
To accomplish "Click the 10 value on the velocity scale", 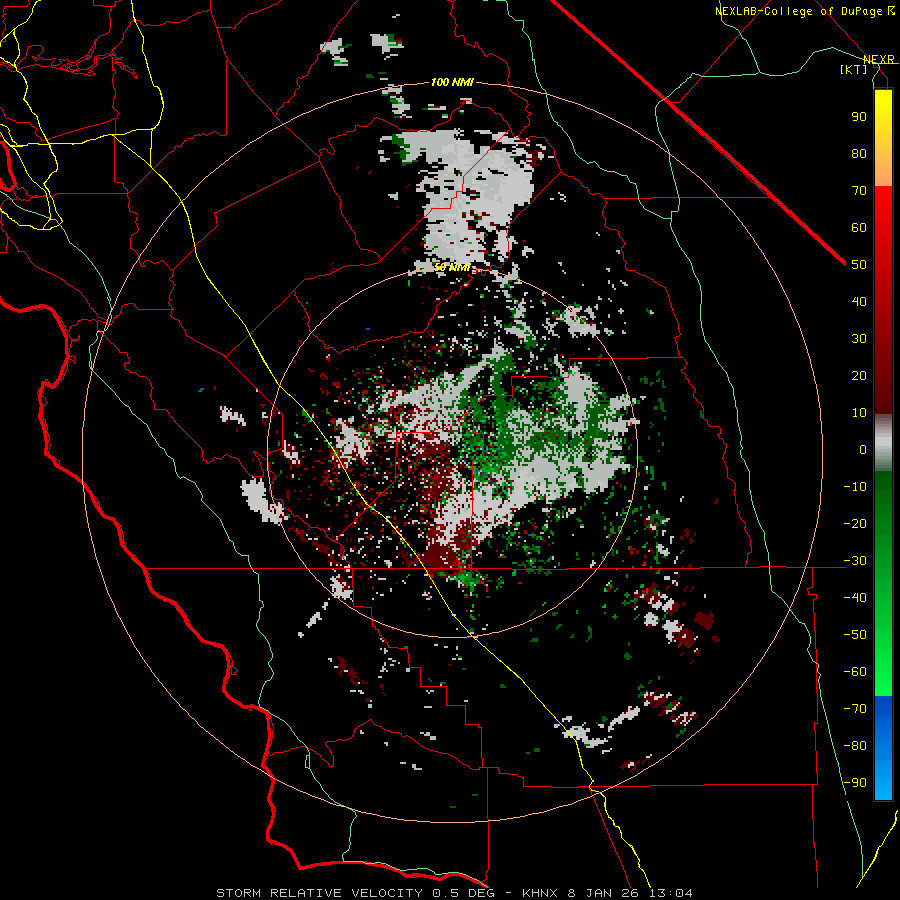I will (859, 413).
